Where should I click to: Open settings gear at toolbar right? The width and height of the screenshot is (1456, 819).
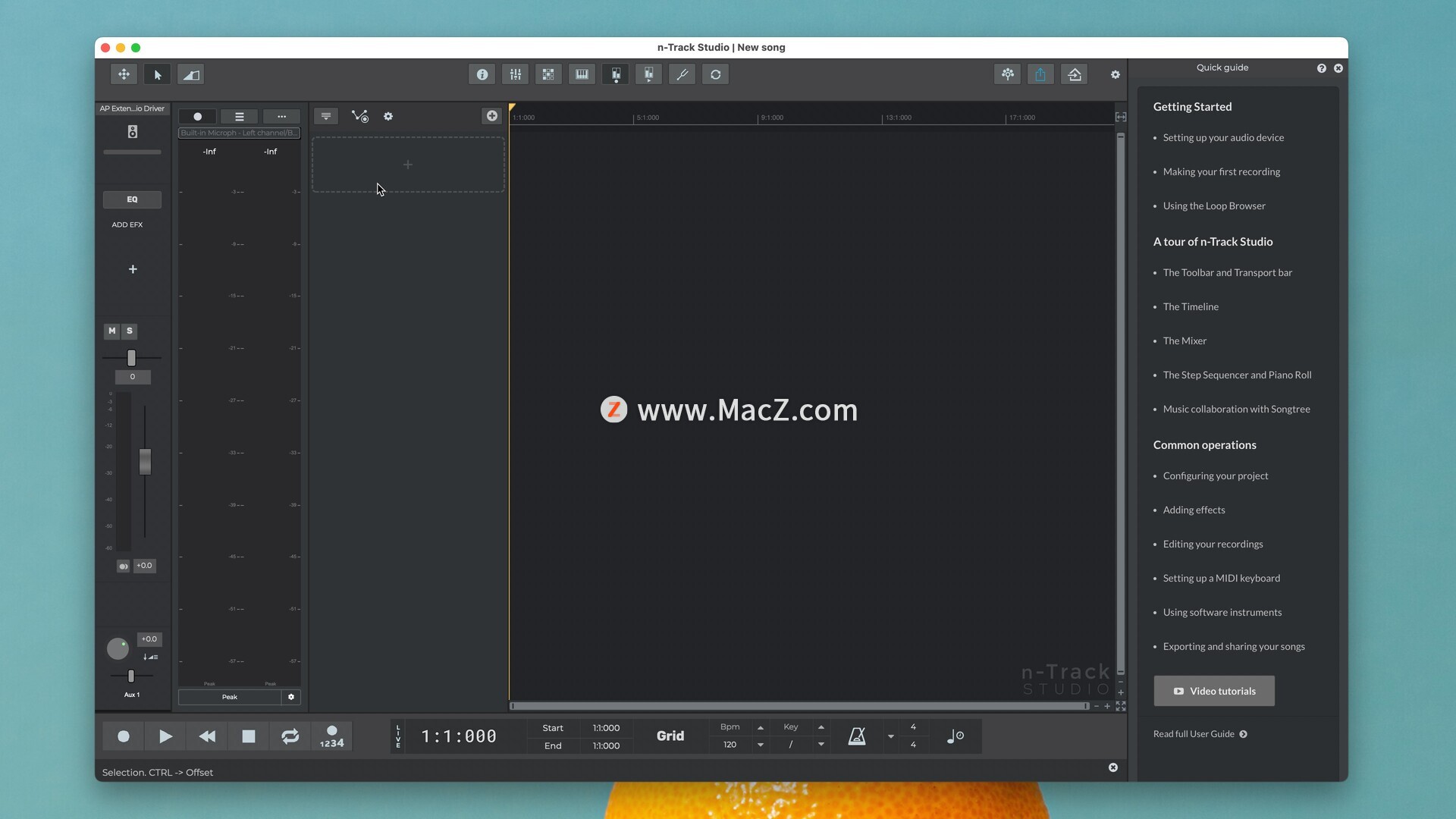coord(1116,74)
